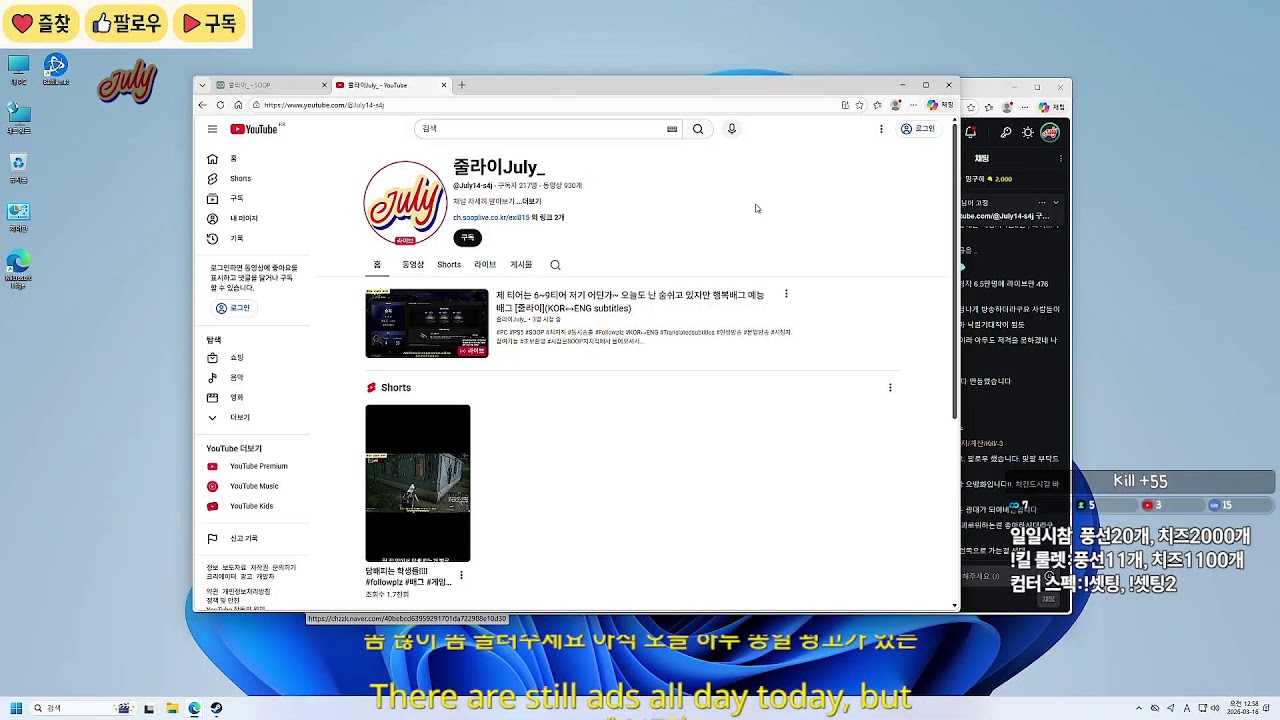Toggle the theme sun icon in SOOP window
This screenshot has height=720, width=1280.
tap(1028, 132)
